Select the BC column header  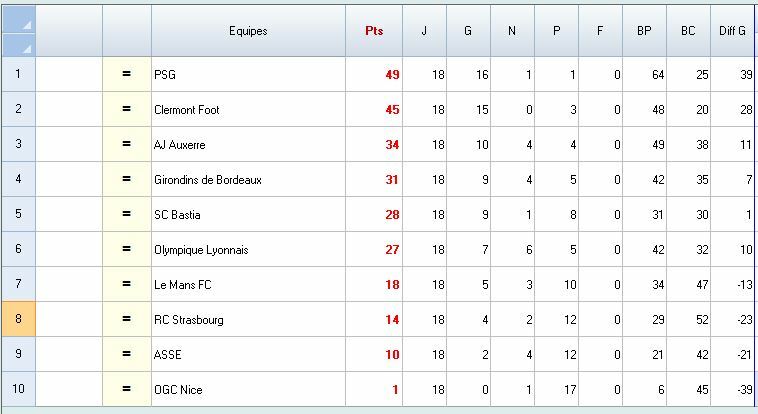click(688, 31)
